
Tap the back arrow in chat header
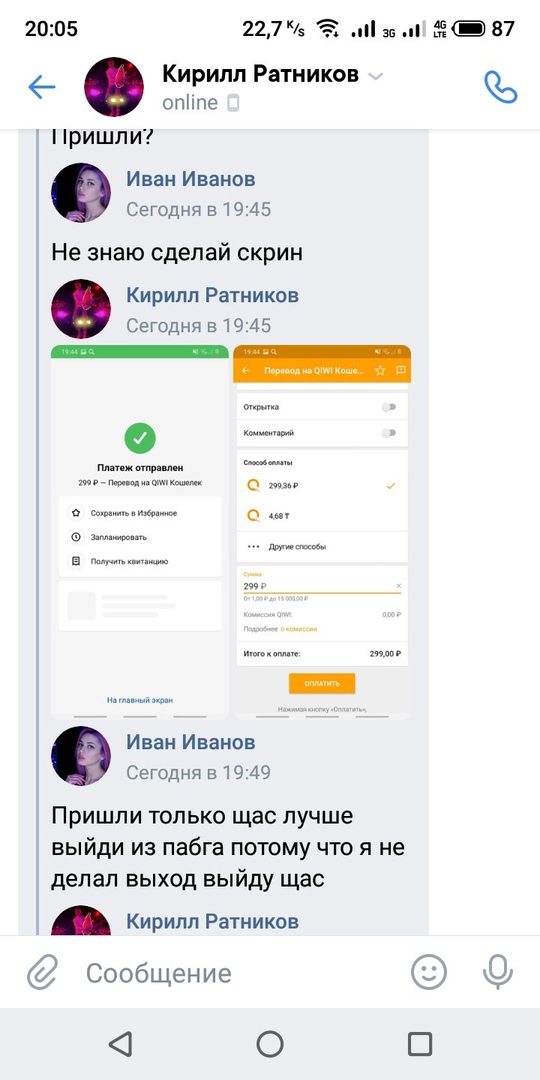tap(41, 87)
